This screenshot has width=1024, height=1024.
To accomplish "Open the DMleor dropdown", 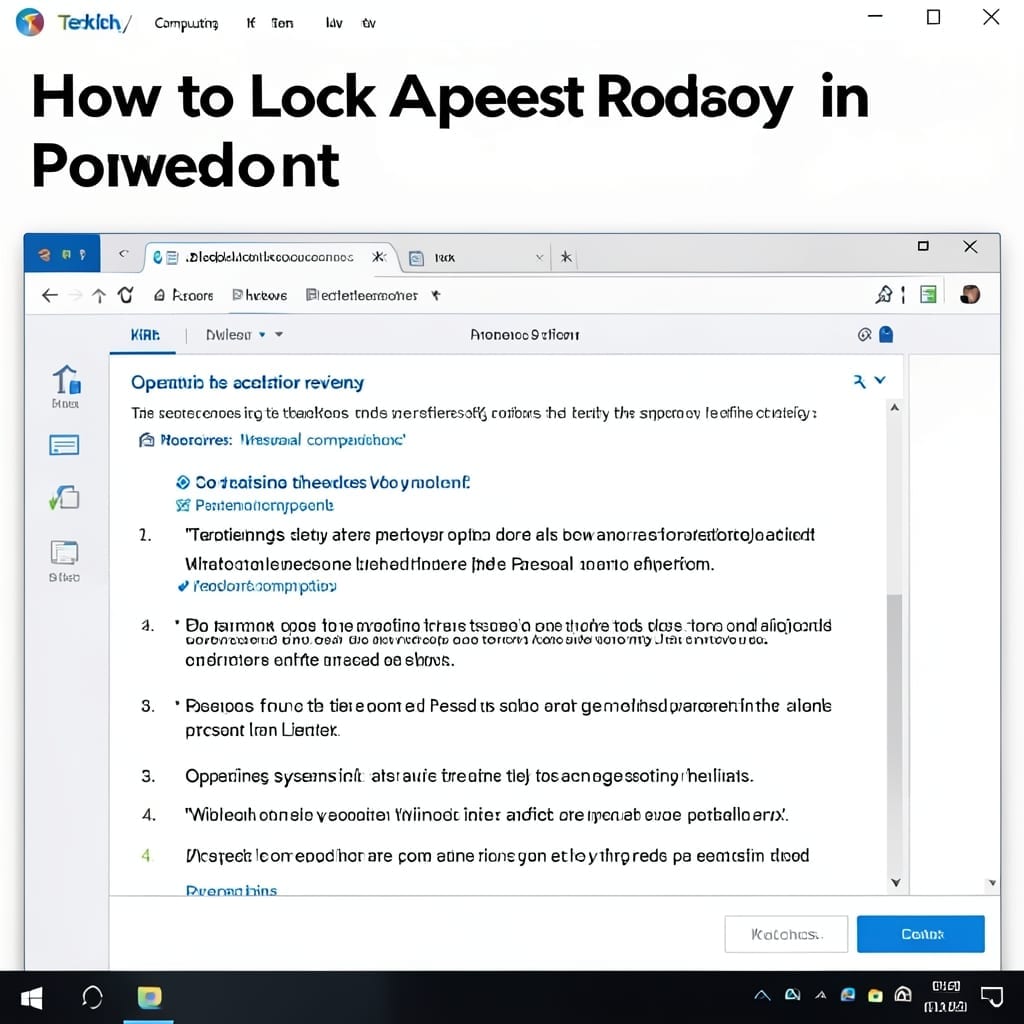I will 235,335.
